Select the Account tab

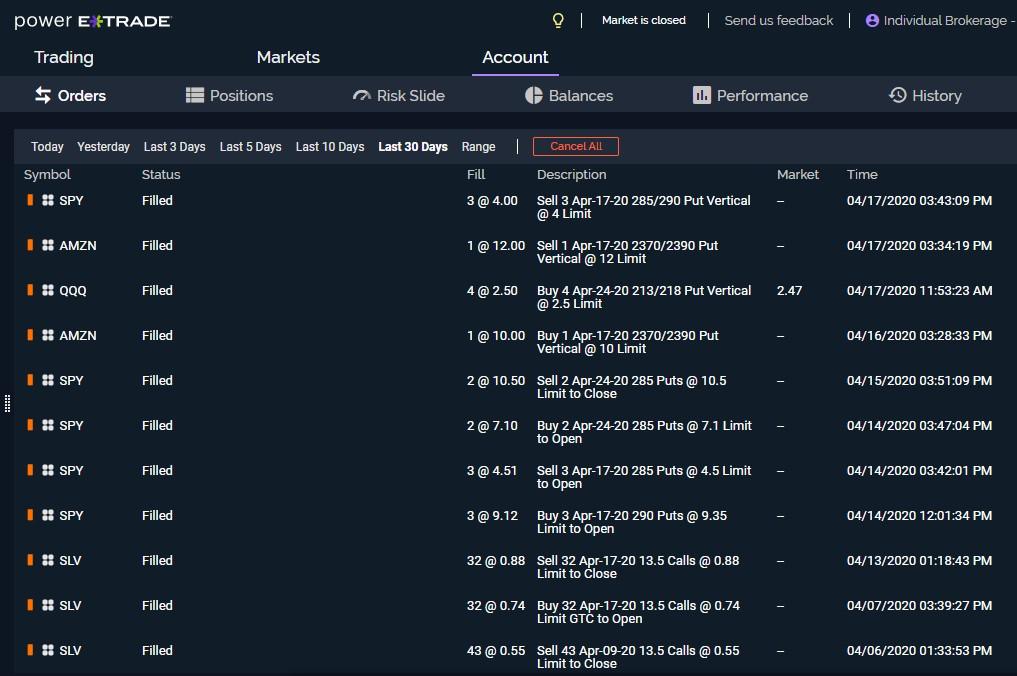(x=515, y=57)
